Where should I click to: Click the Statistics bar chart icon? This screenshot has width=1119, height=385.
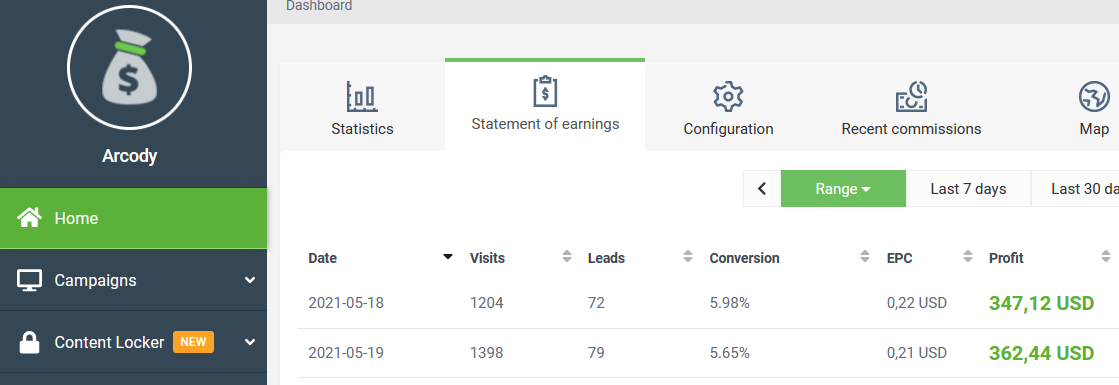pos(363,96)
